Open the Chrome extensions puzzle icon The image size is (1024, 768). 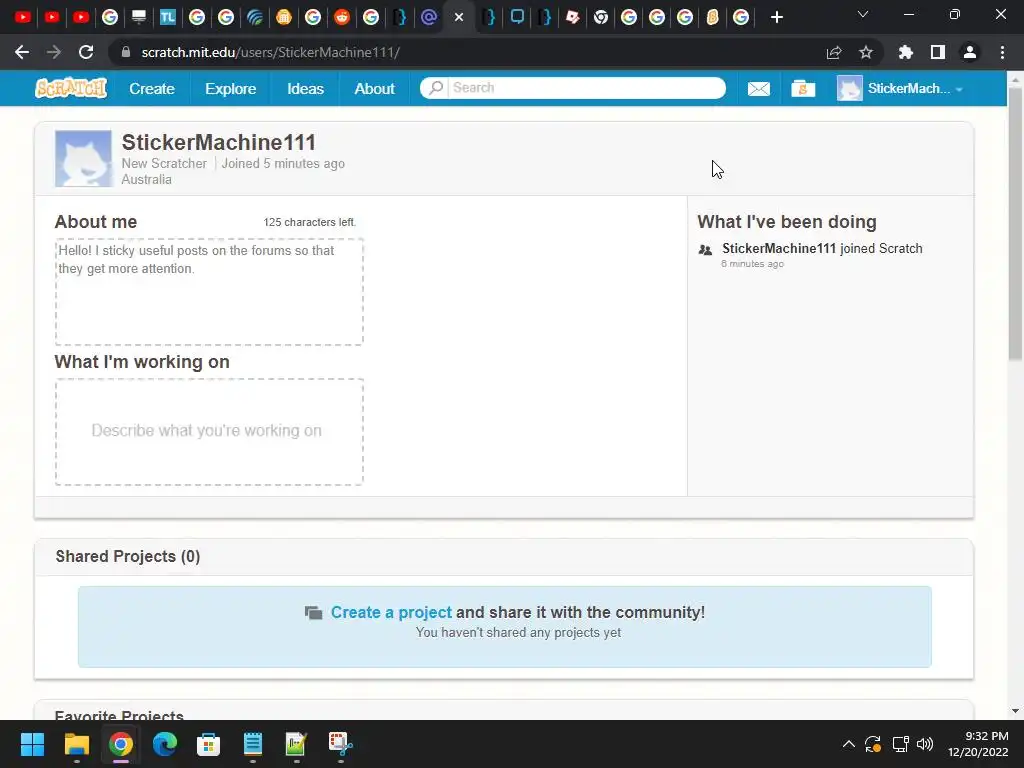[x=906, y=52]
